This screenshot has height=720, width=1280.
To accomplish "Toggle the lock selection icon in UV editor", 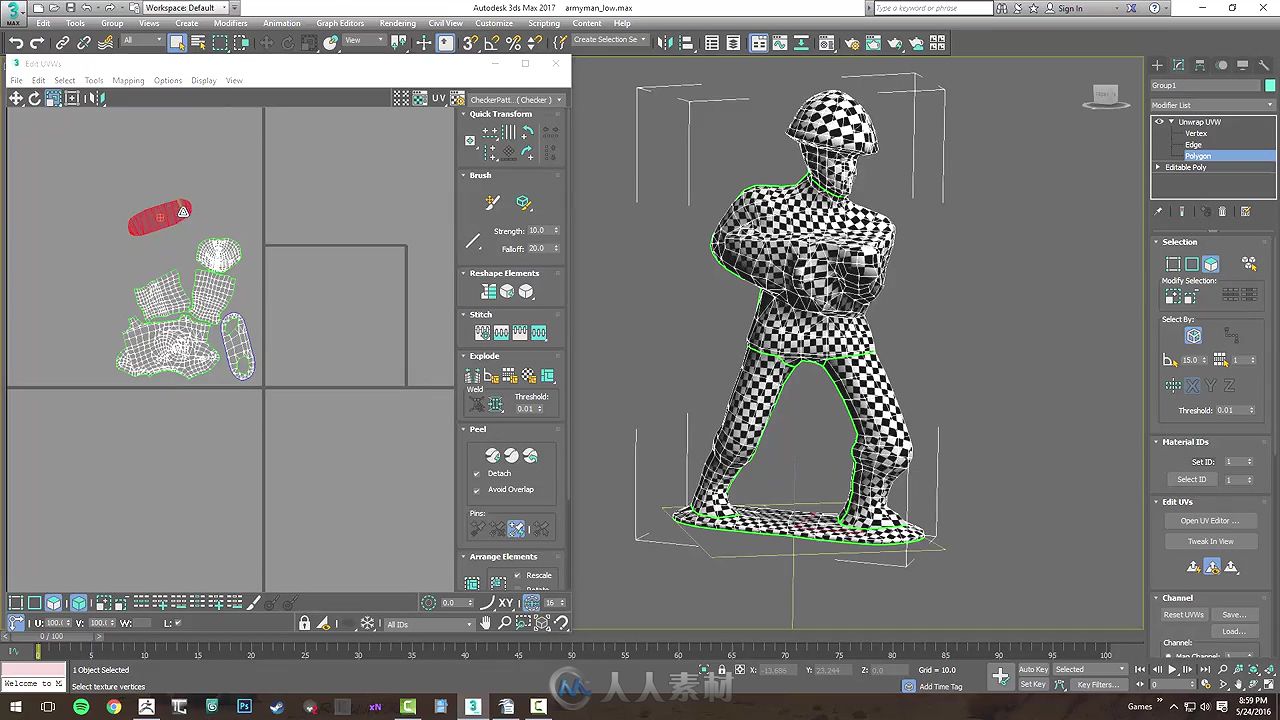I will pos(304,623).
